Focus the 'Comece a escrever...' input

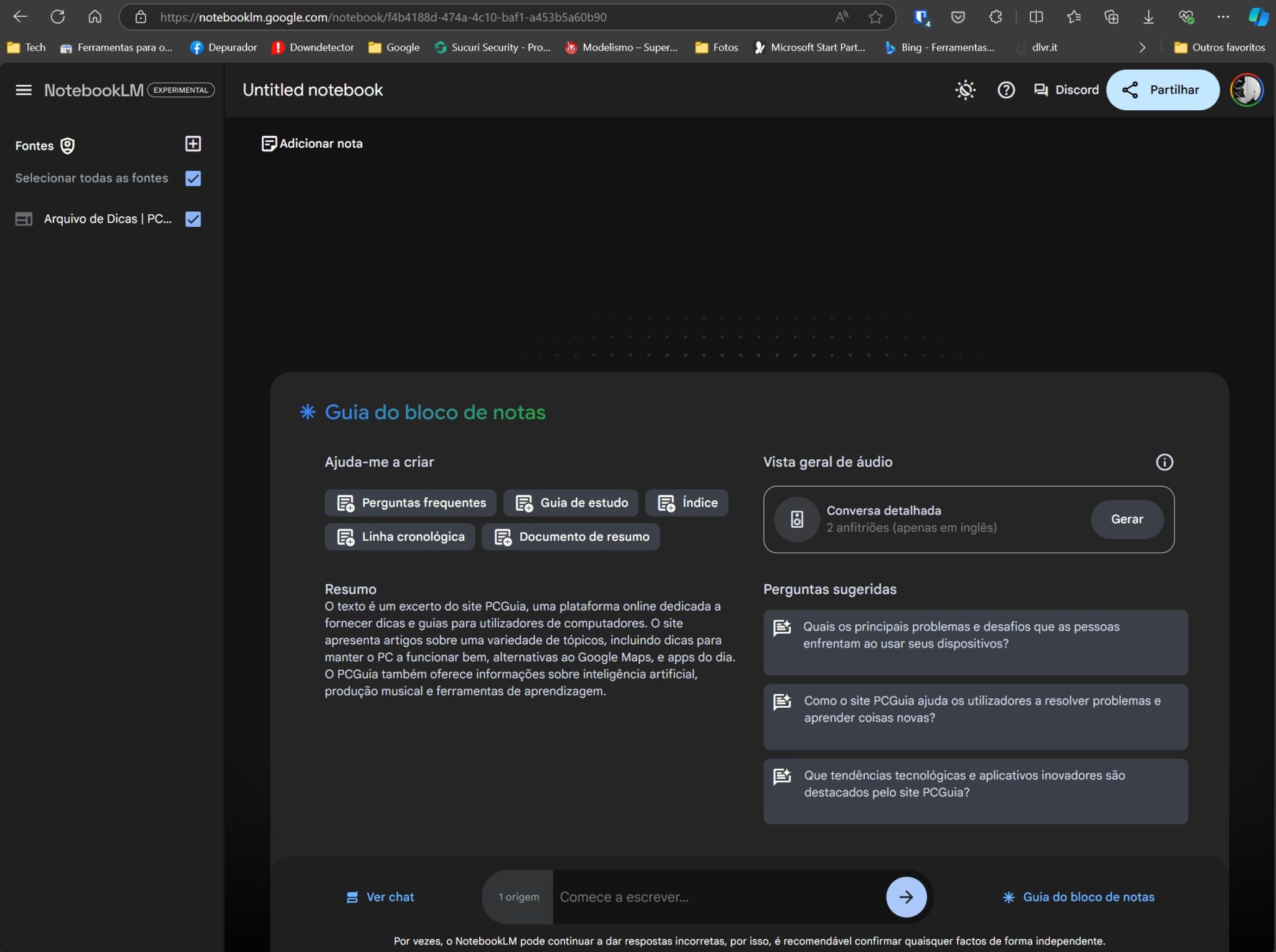(717, 897)
